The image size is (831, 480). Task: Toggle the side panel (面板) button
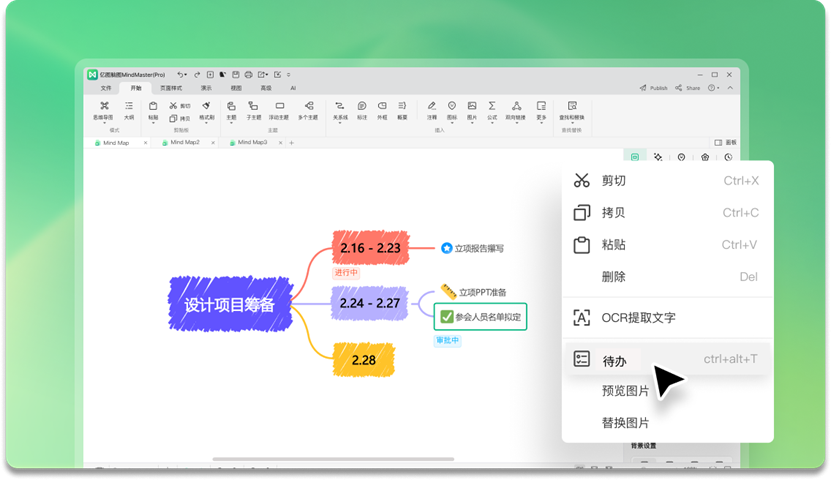pyautogui.click(x=724, y=143)
